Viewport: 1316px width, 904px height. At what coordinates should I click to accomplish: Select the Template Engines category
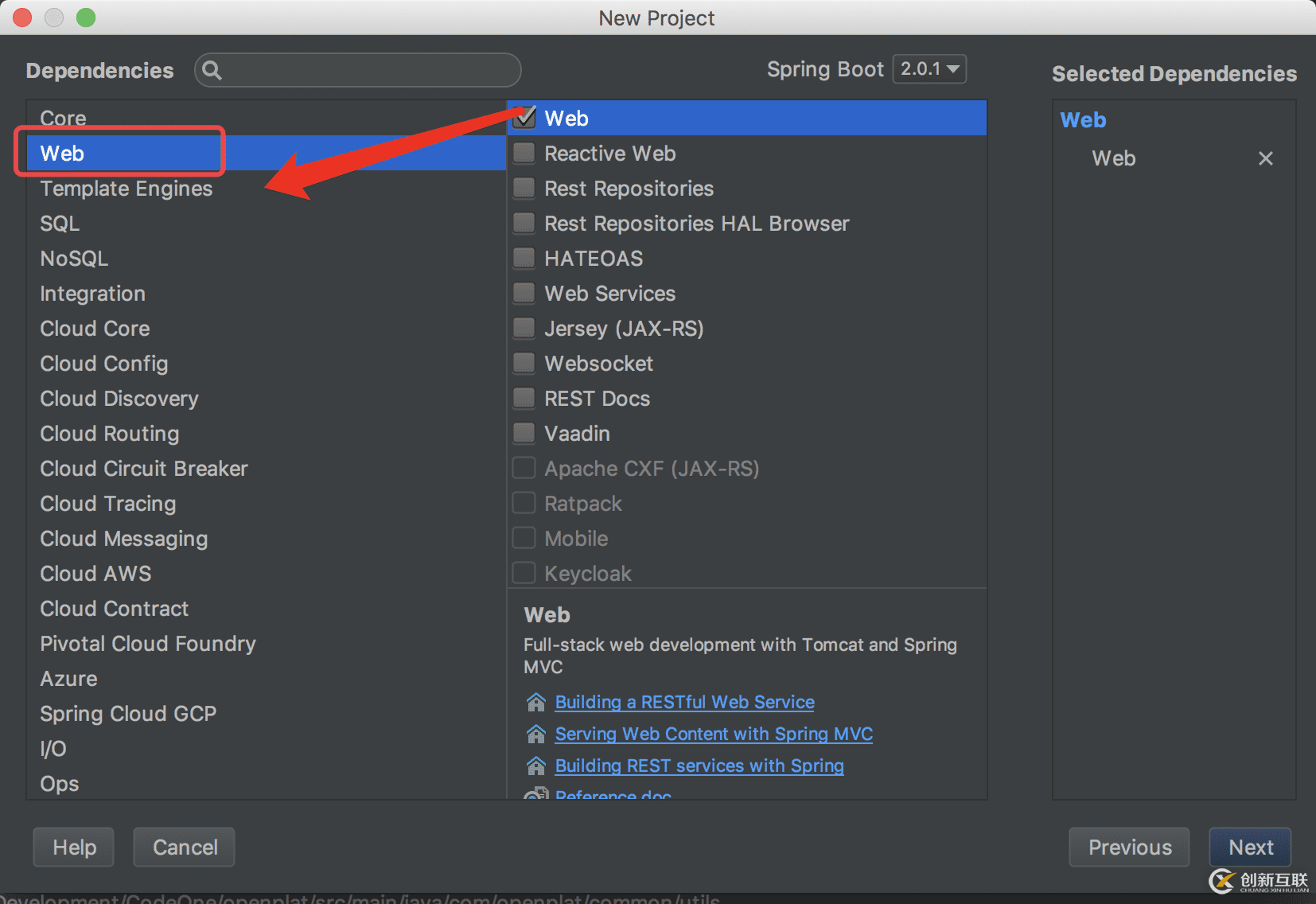(x=127, y=189)
